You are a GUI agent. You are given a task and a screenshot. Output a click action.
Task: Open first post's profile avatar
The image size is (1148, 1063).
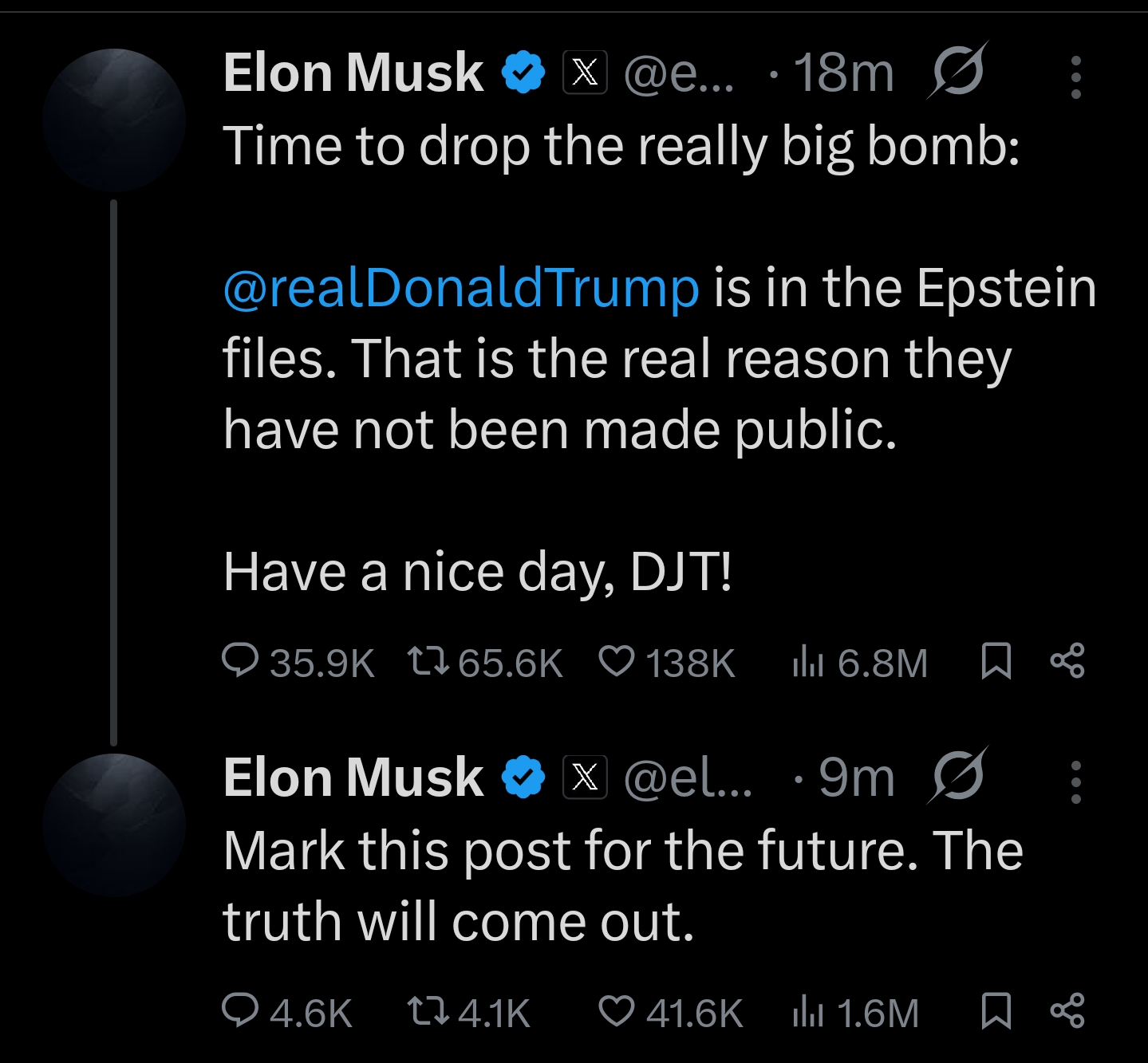pos(114,120)
